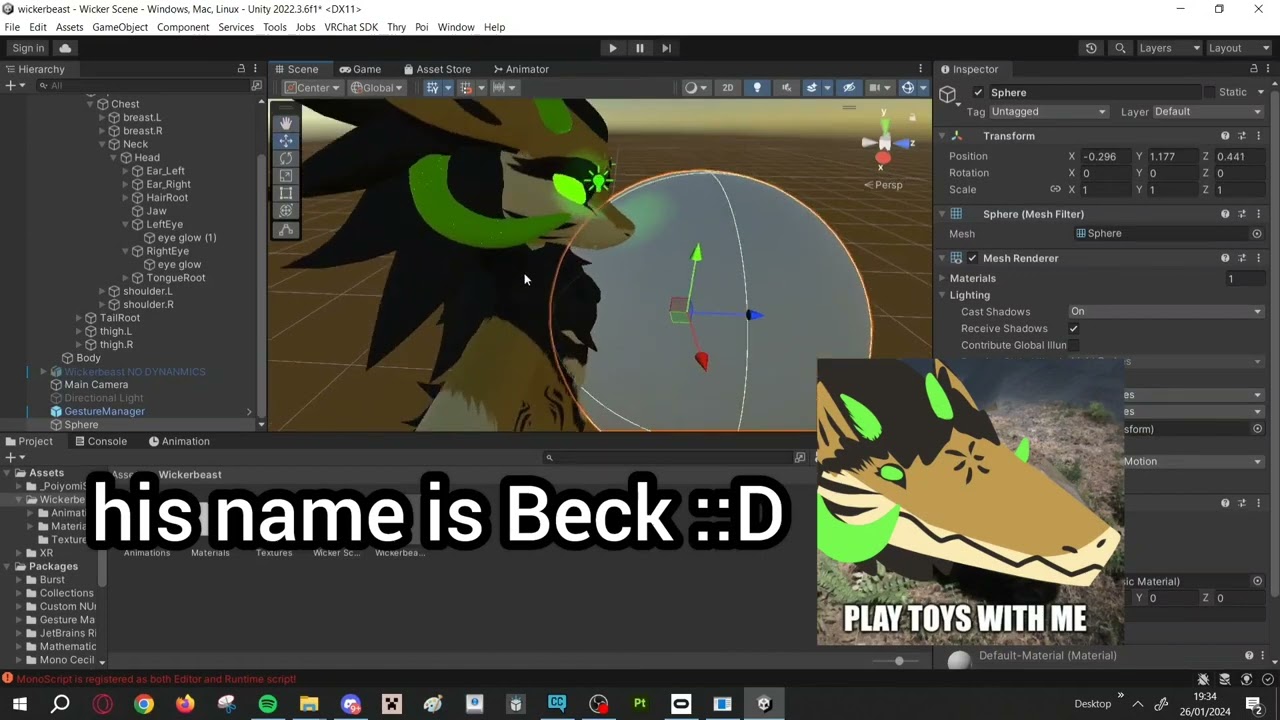Toggle 2D scene view mode
The height and width of the screenshot is (720, 1280).
coord(727,88)
